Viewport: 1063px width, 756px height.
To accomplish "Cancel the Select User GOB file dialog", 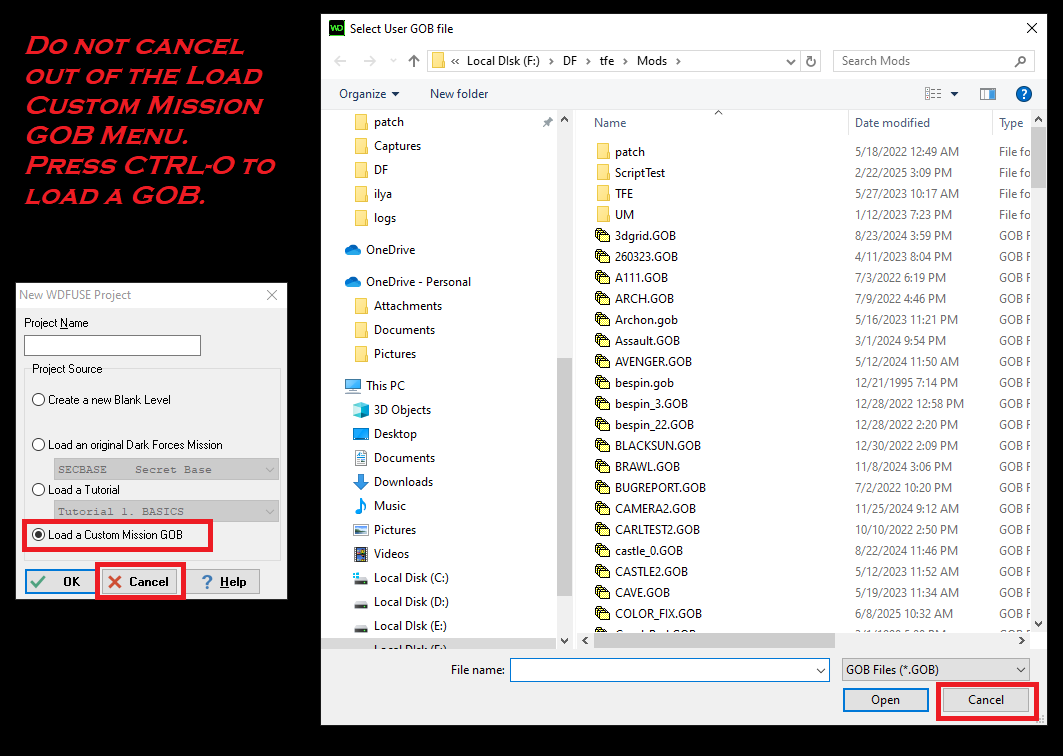I will [x=986, y=700].
